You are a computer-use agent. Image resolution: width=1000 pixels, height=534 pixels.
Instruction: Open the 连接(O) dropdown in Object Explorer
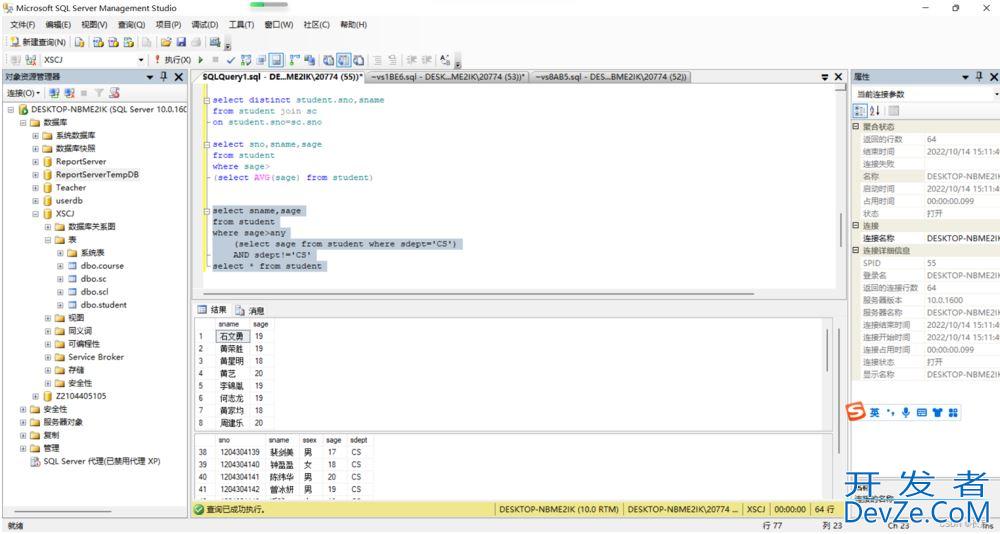24,93
